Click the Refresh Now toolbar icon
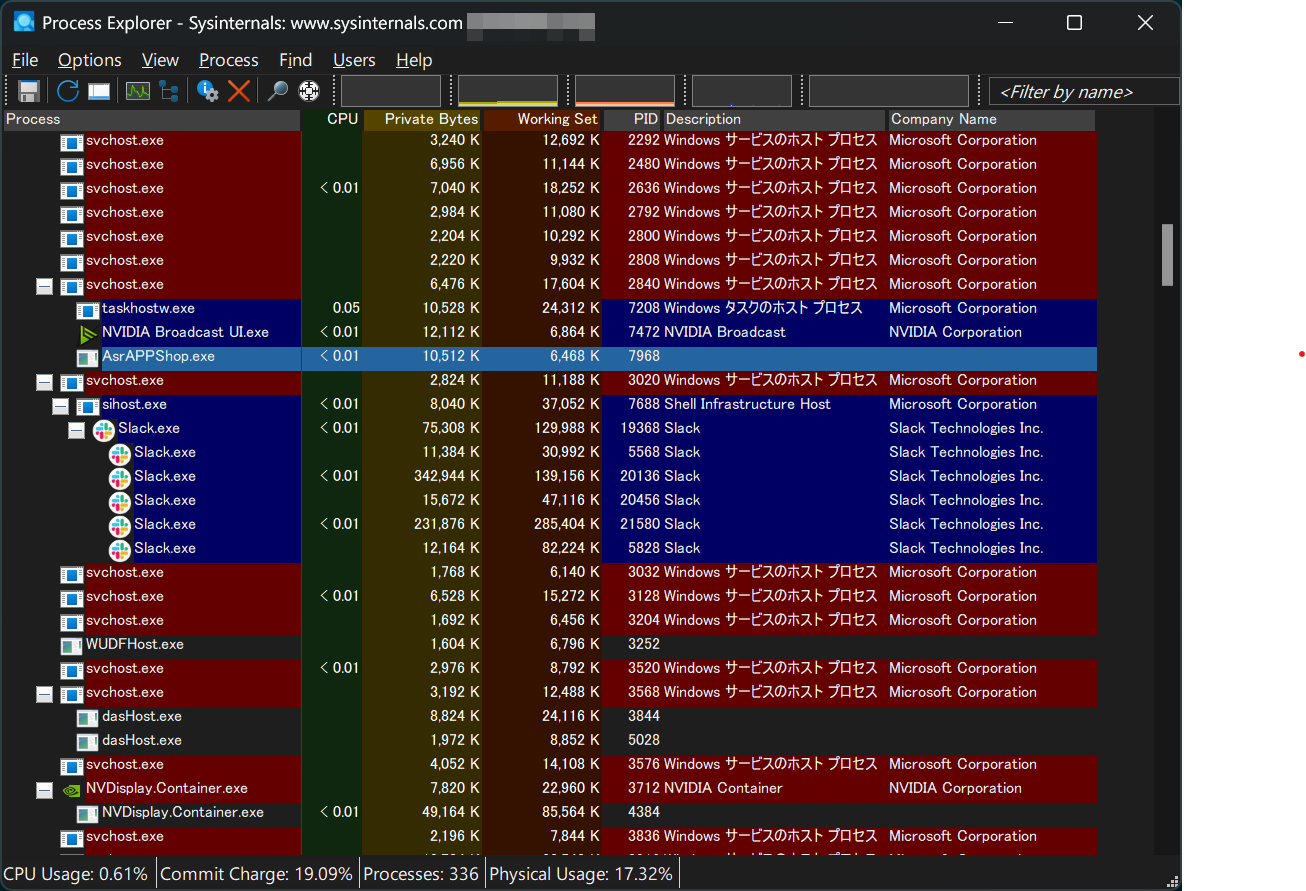The height and width of the screenshot is (891, 1306). tap(67, 91)
